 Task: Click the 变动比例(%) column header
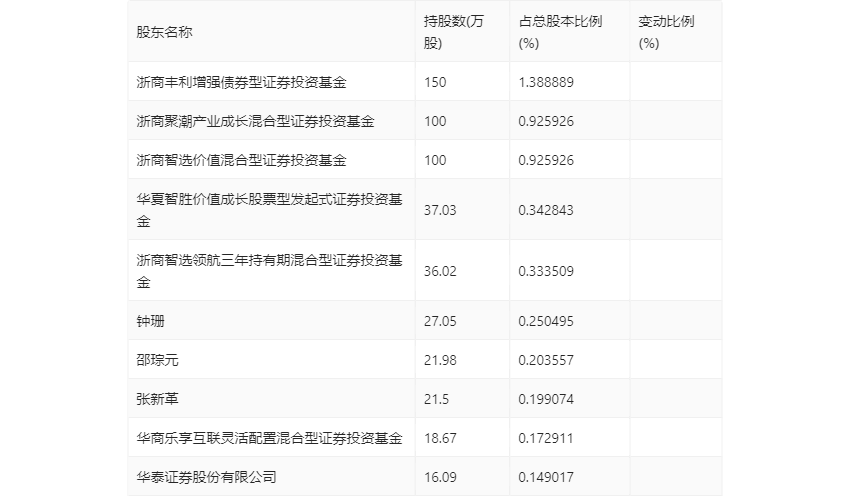tap(665, 31)
